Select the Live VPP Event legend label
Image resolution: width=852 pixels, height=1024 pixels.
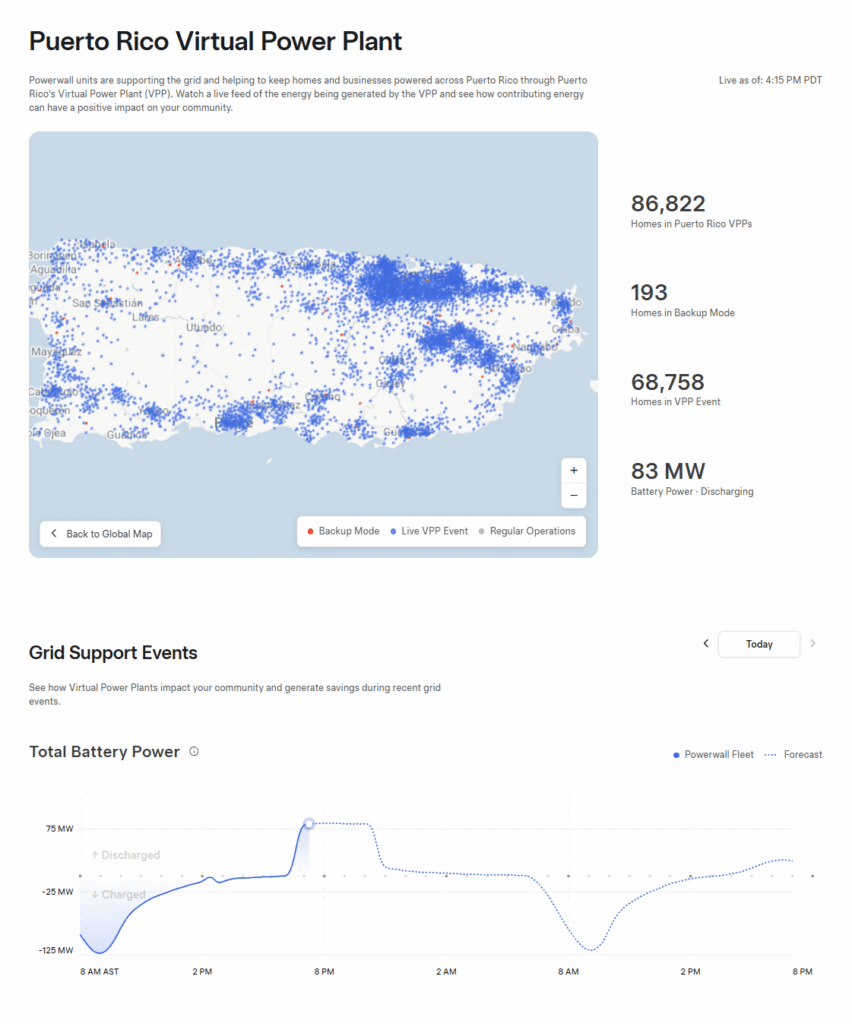pos(434,531)
